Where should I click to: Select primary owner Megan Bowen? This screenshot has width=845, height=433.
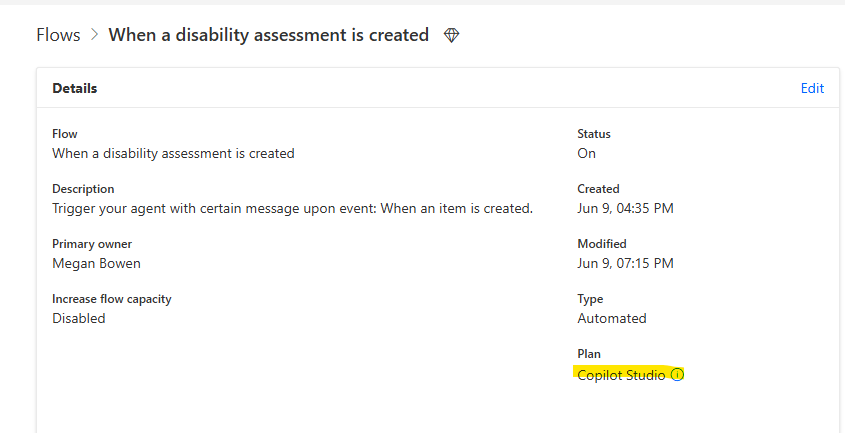click(96, 263)
